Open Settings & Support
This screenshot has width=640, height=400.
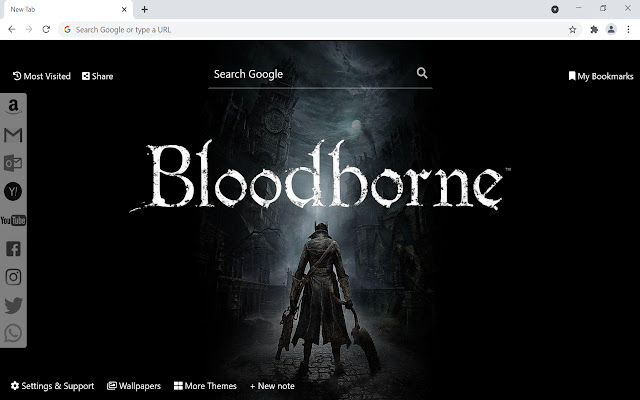(52, 386)
